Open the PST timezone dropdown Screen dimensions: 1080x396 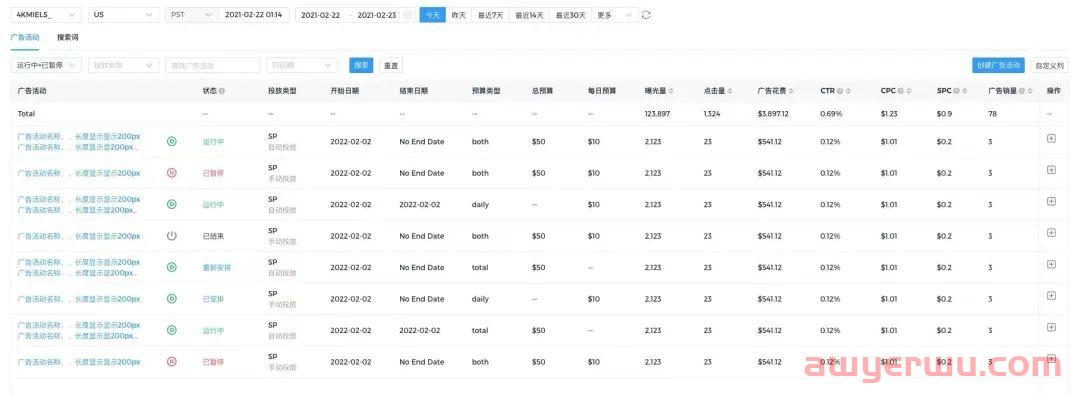191,15
